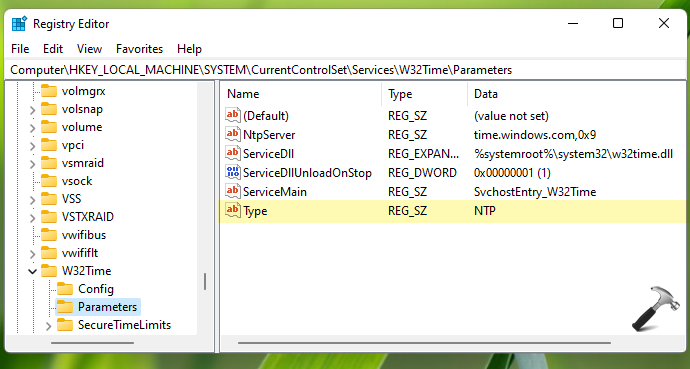This screenshot has width=690, height=369.
Task: Open the View menu
Action: pyautogui.click(x=89, y=49)
